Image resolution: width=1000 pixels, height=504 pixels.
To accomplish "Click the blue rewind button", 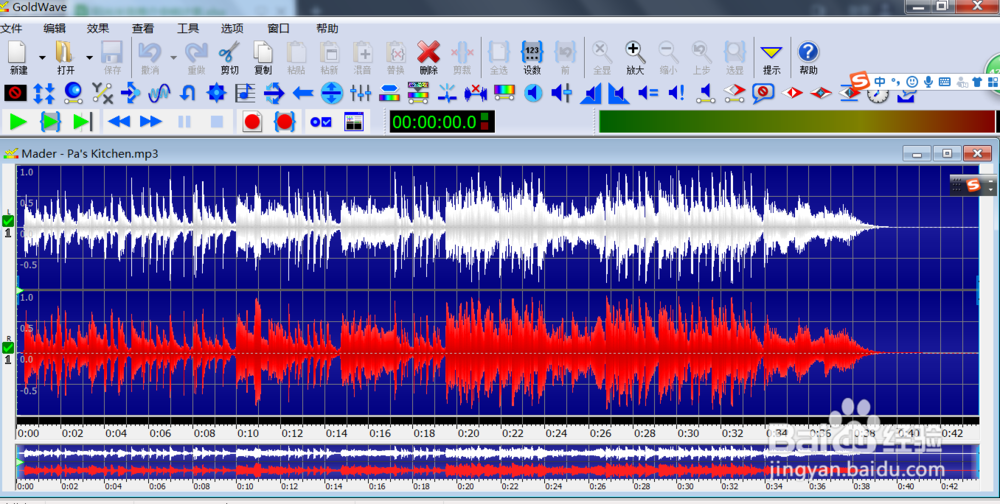I will [119, 122].
